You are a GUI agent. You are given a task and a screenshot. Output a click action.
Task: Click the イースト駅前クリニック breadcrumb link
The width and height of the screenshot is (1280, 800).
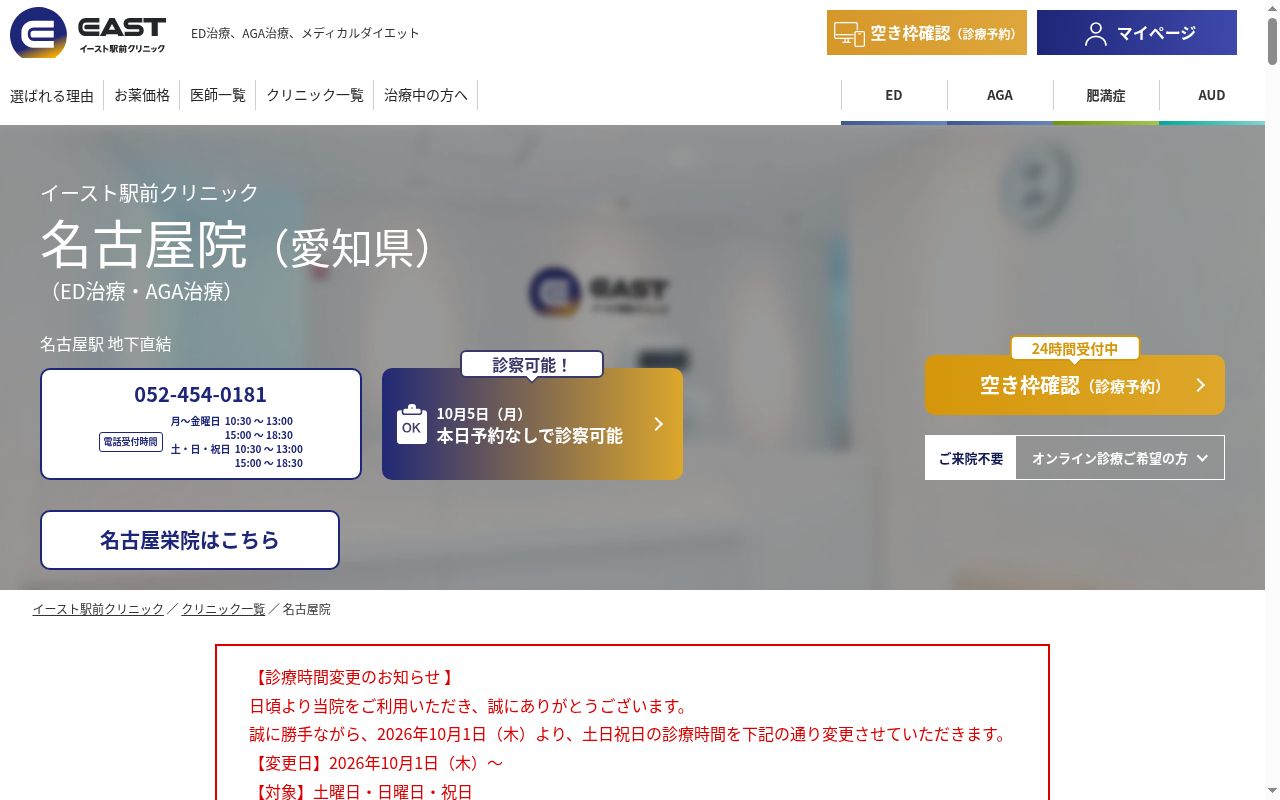click(x=98, y=609)
